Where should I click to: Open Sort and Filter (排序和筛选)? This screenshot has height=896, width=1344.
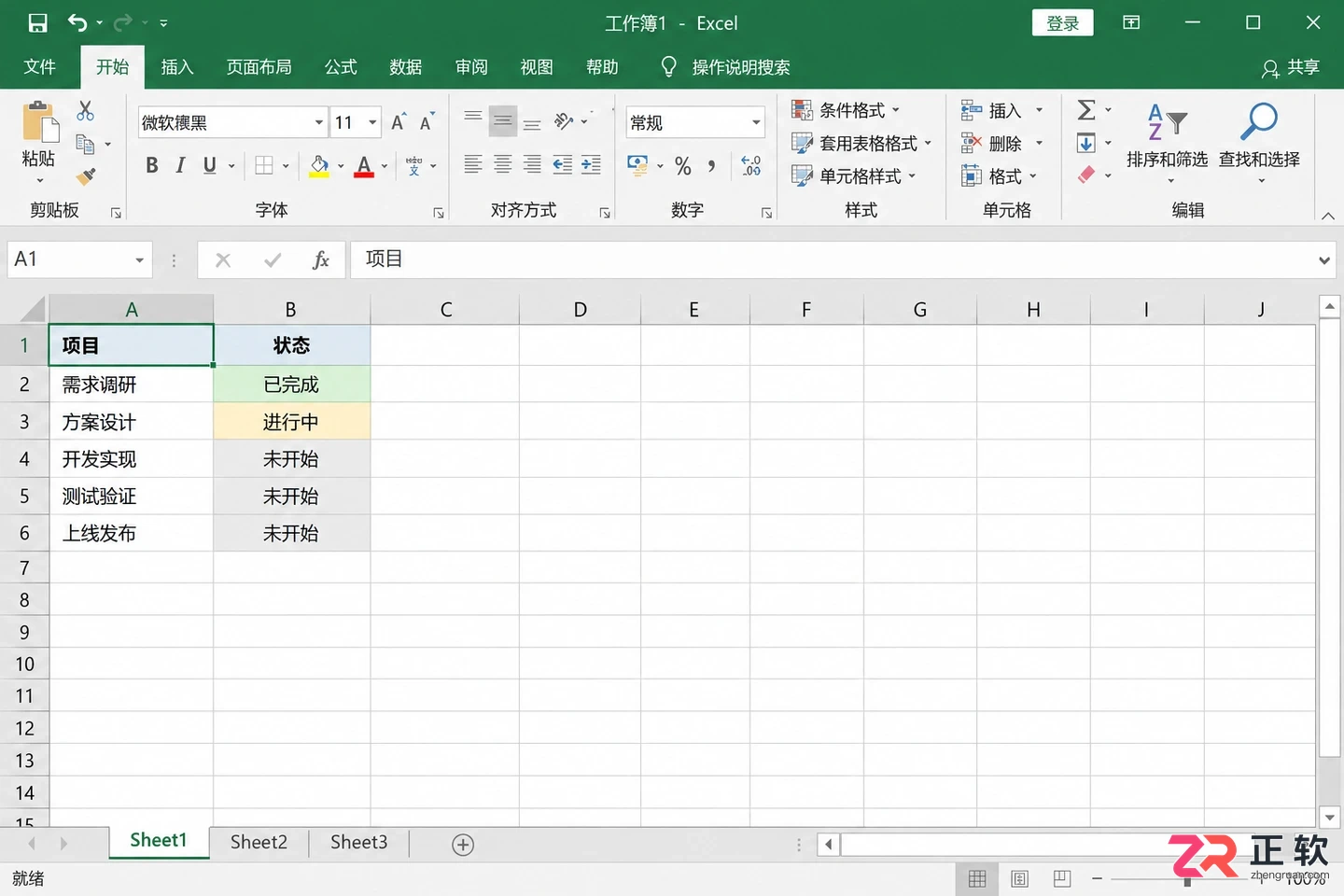(x=1167, y=143)
